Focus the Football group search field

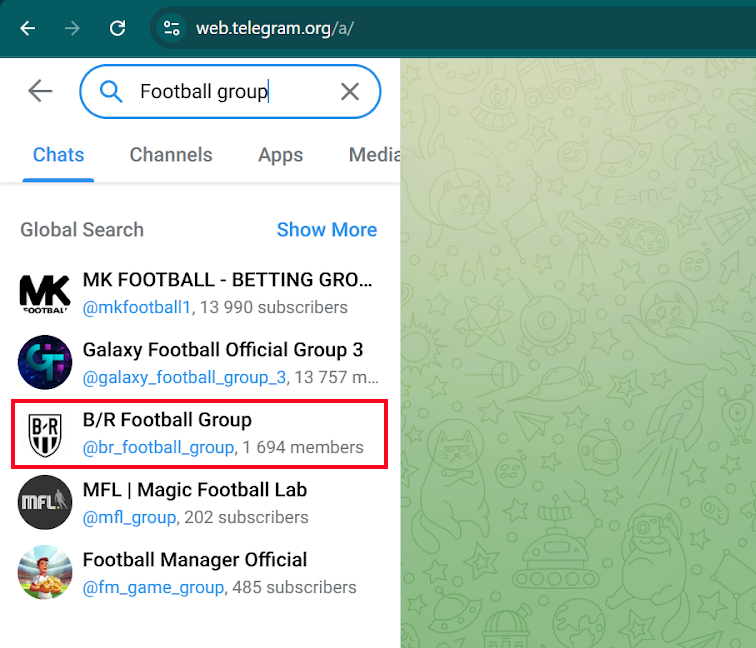click(x=230, y=91)
